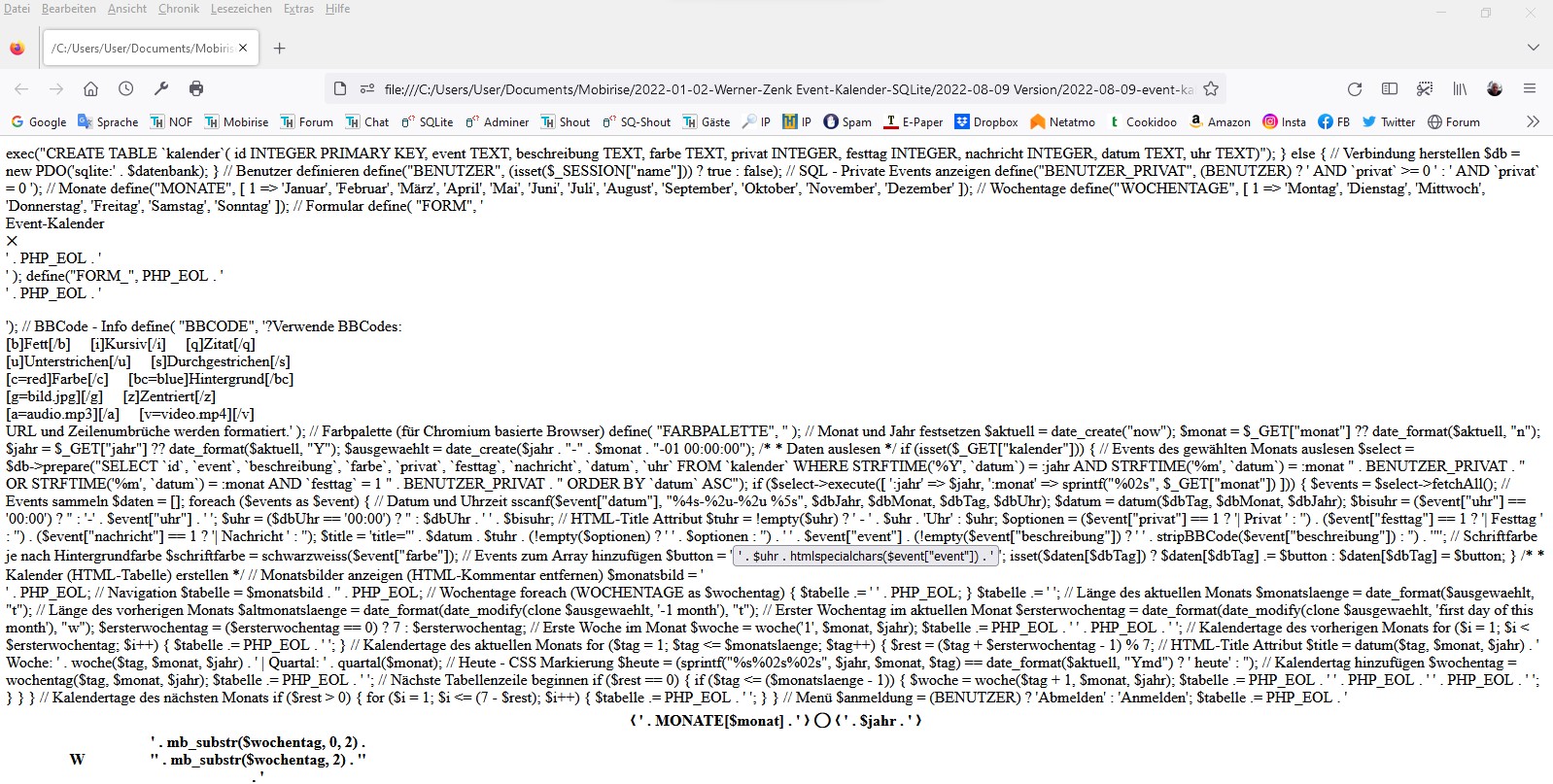
Task: Click the '[b]Fett[/b]' BBCode text
Action: pyautogui.click(x=38, y=344)
